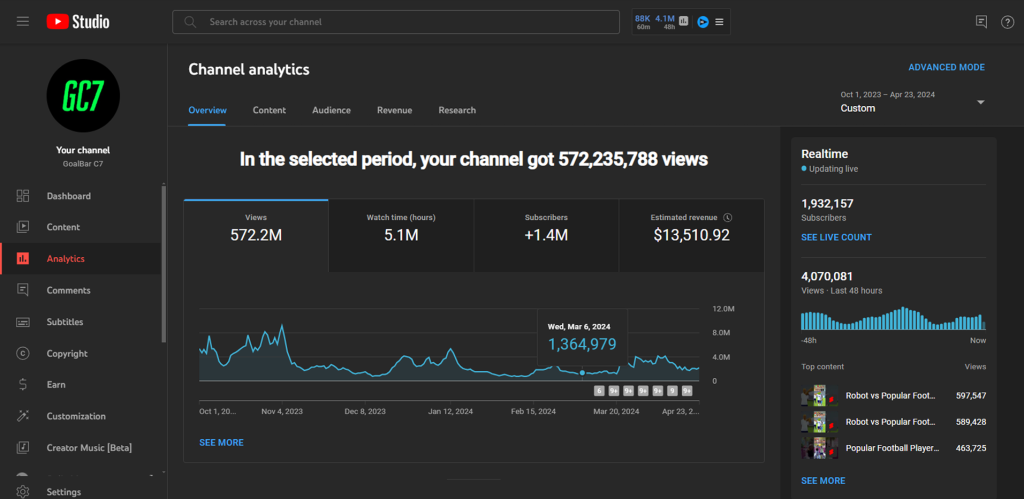Viewport: 1024px width, 499px height.
Task: Click the chart marker labeled 6
Action: point(599,391)
